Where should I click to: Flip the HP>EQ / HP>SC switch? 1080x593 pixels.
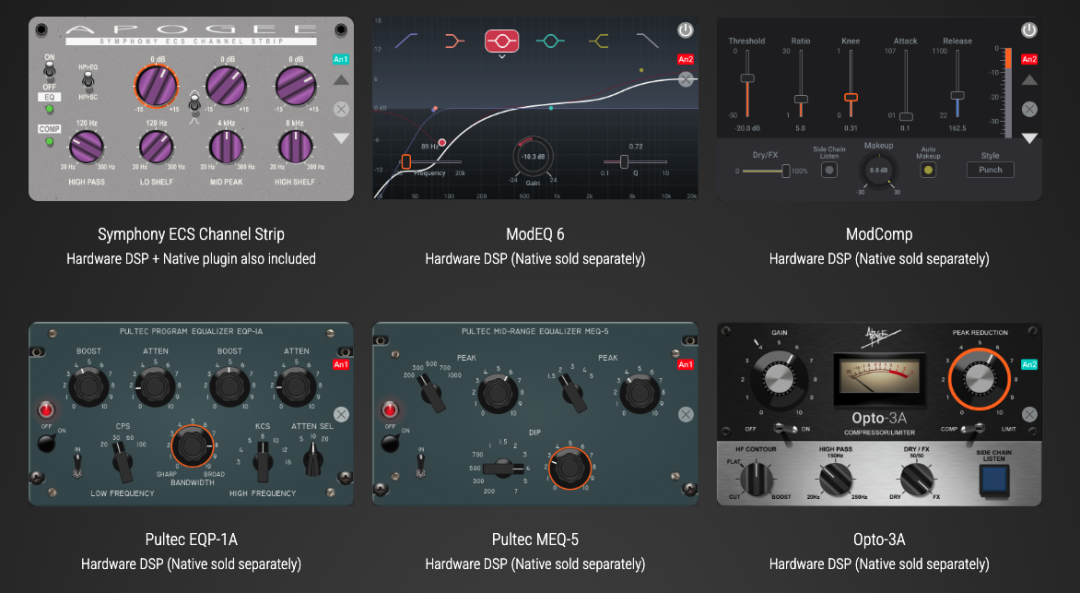(x=87, y=81)
